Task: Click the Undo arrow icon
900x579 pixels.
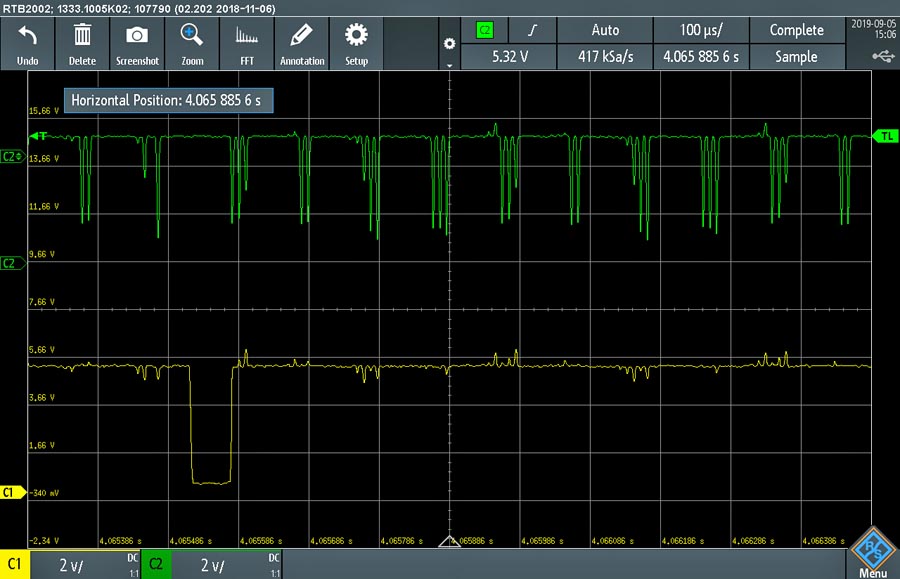Action: coord(27,36)
